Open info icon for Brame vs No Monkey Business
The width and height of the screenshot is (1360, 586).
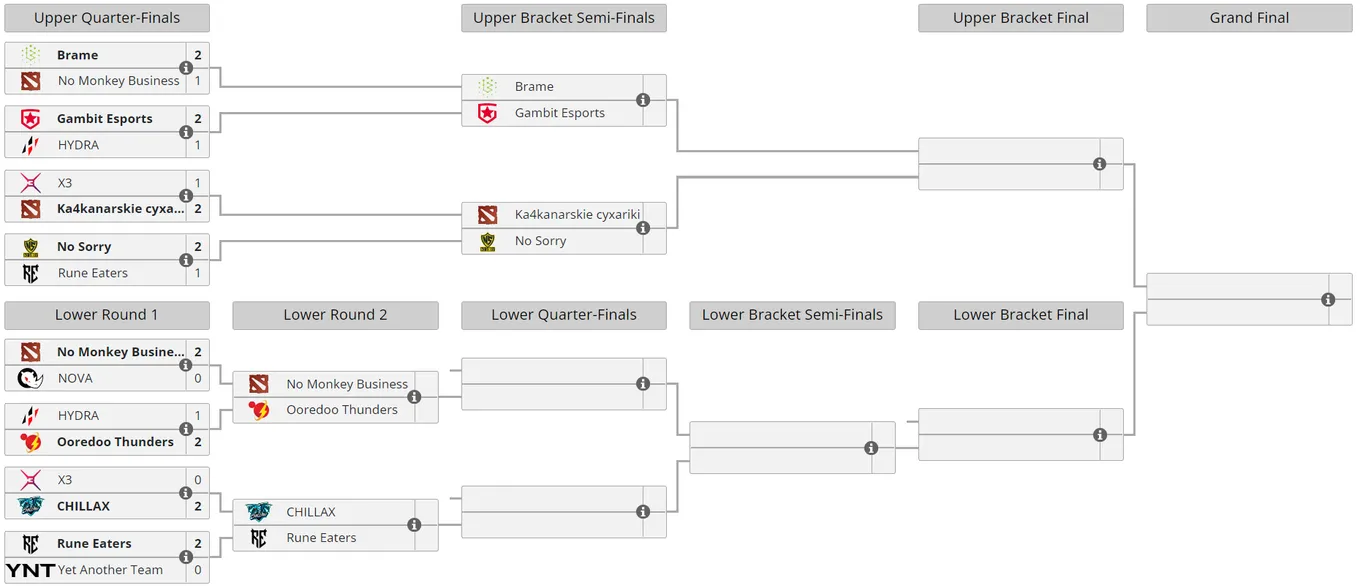[186, 68]
